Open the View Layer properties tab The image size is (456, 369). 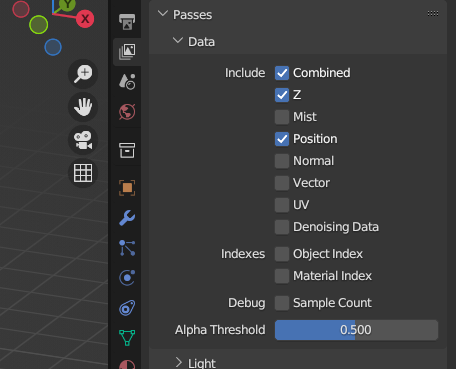point(127,52)
